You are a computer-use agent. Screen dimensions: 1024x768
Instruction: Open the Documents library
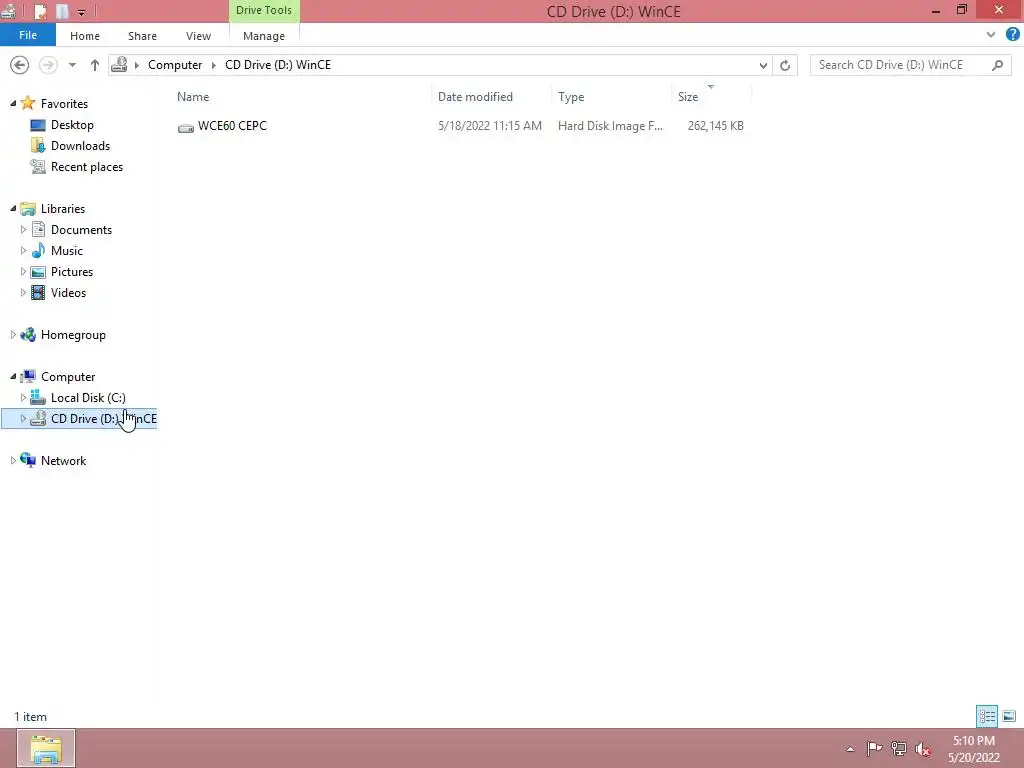coord(81,229)
